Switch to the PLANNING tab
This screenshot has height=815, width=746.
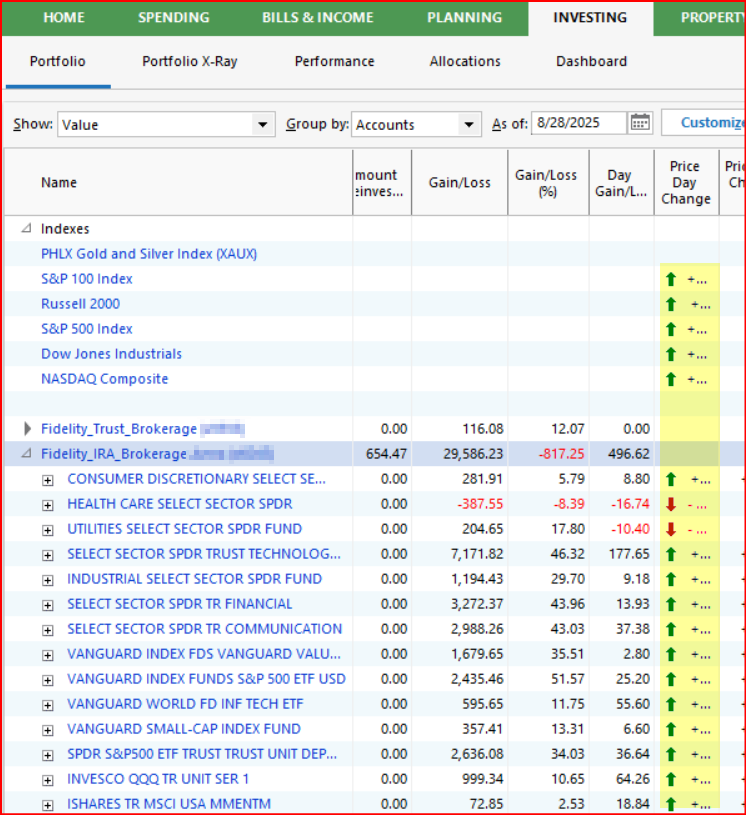465,18
